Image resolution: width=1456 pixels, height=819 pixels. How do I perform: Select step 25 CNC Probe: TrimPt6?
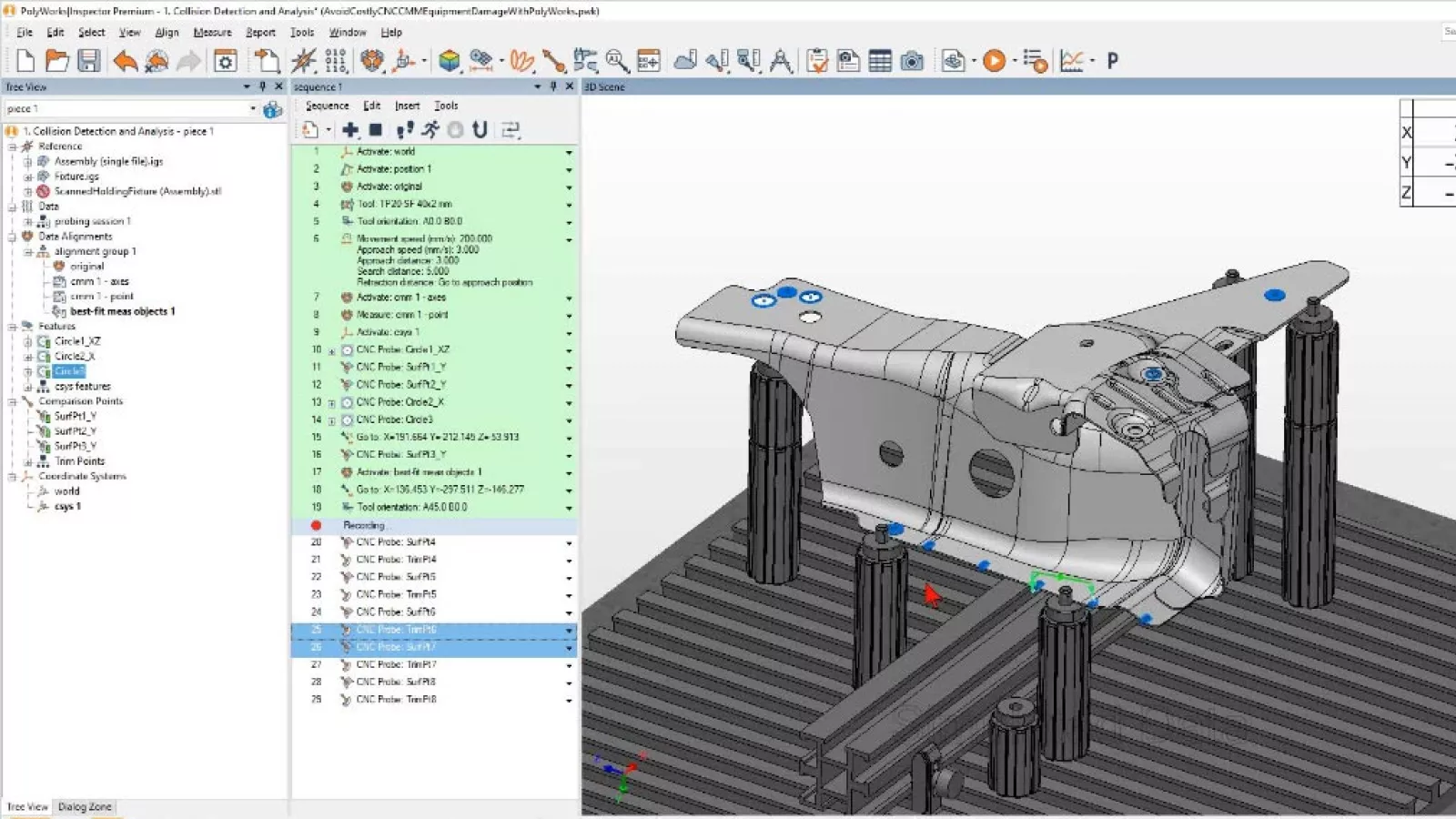click(434, 630)
